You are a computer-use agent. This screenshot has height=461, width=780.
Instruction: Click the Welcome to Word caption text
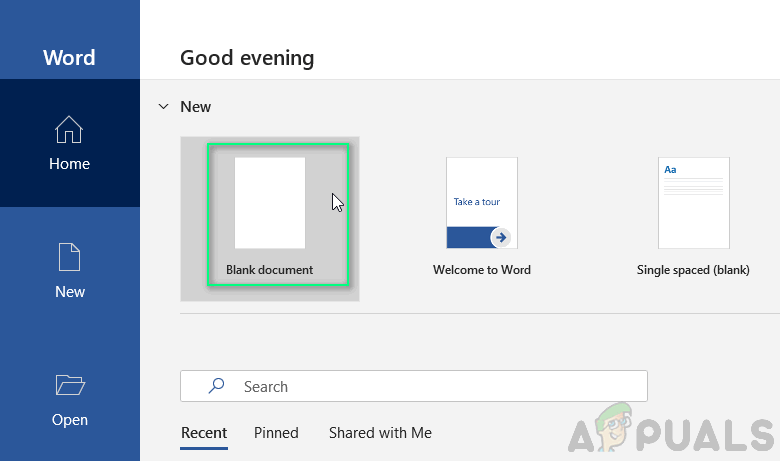(x=481, y=270)
